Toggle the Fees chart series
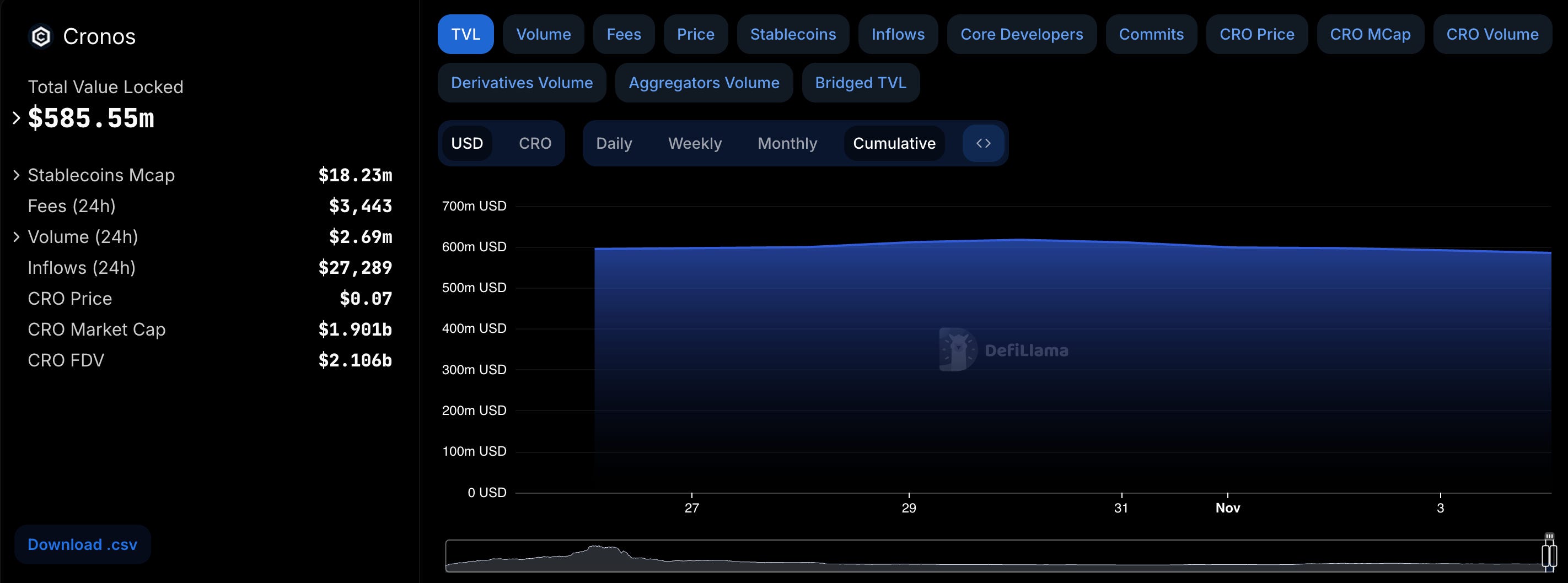Screen dimensions: 1568x583 tap(624, 34)
